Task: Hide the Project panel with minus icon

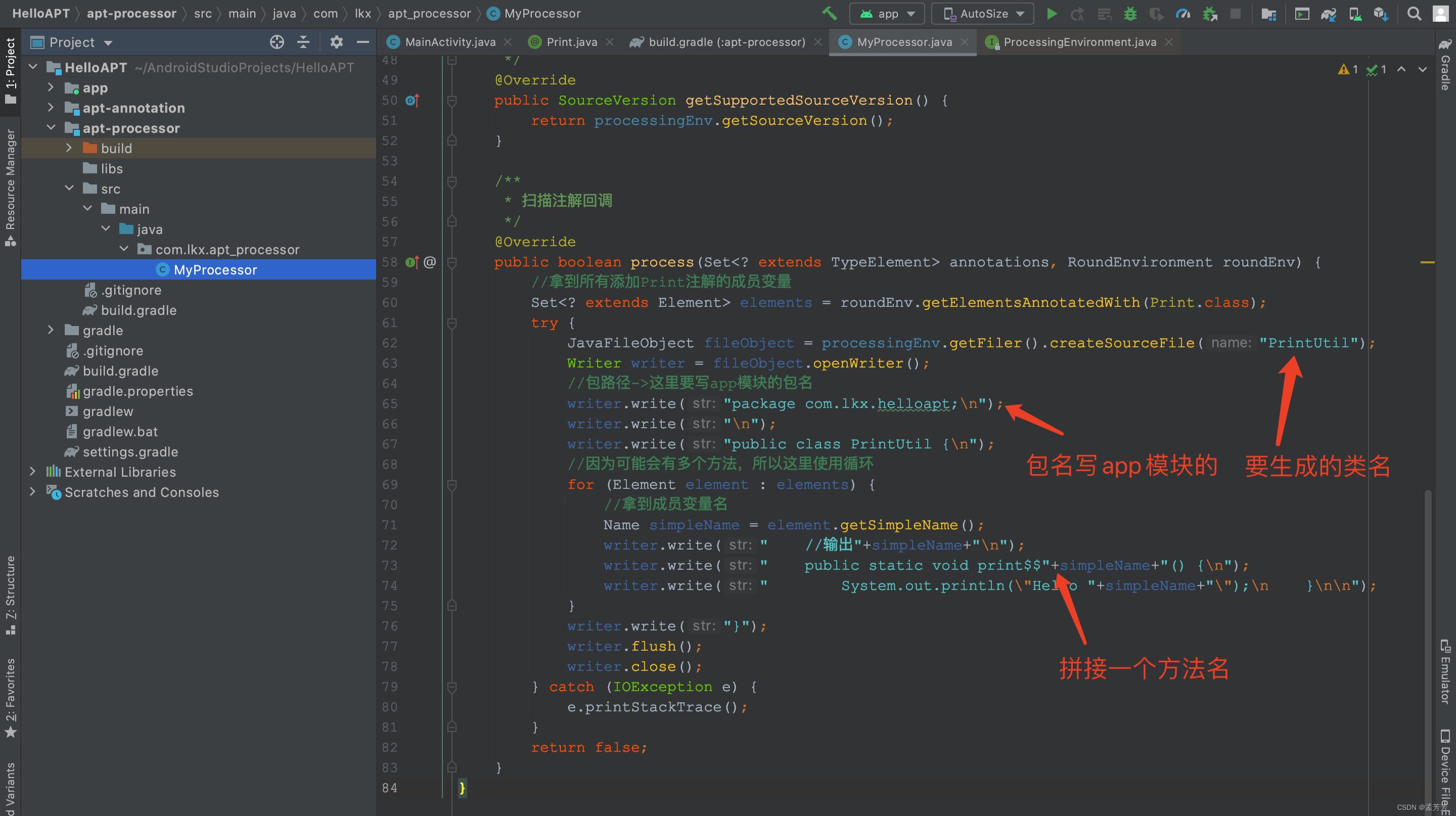Action: 363,42
